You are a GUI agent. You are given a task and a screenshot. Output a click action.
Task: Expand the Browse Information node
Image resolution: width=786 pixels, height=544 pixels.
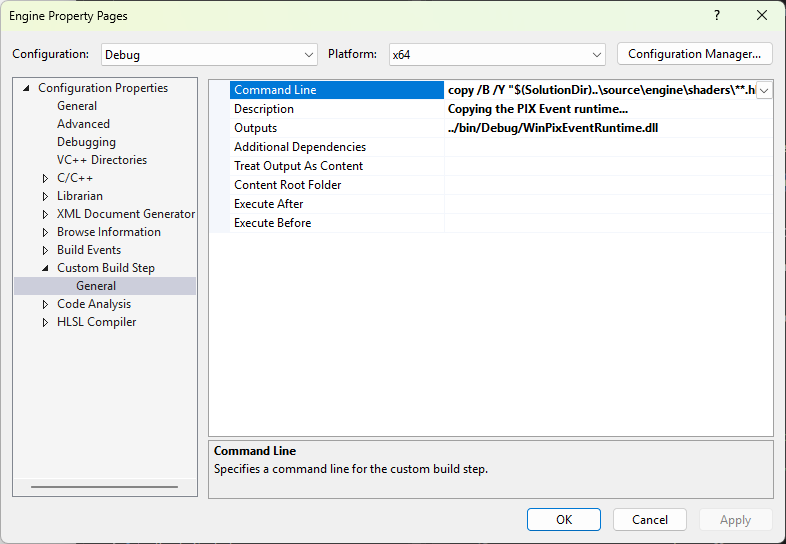pos(45,232)
